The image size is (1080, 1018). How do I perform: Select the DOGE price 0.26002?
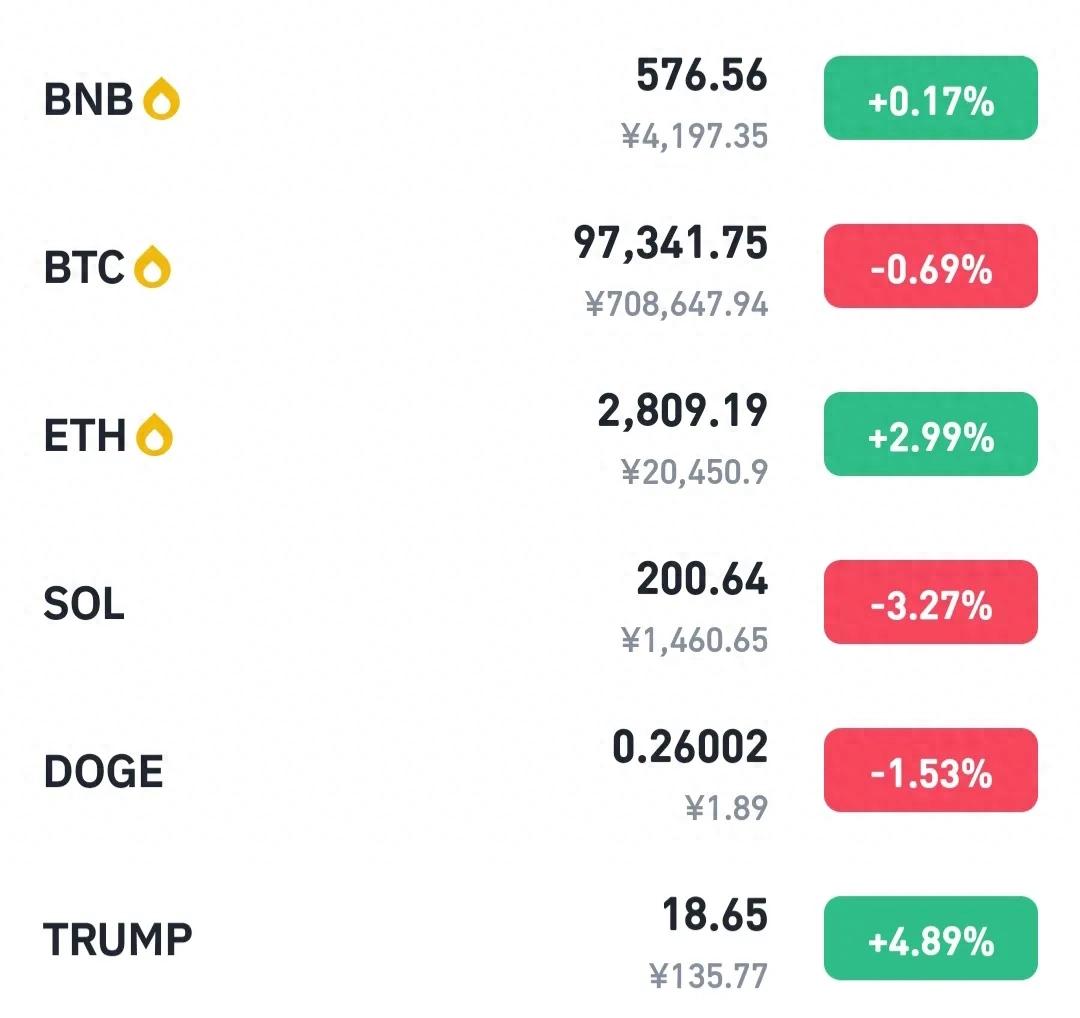click(x=689, y=747)
